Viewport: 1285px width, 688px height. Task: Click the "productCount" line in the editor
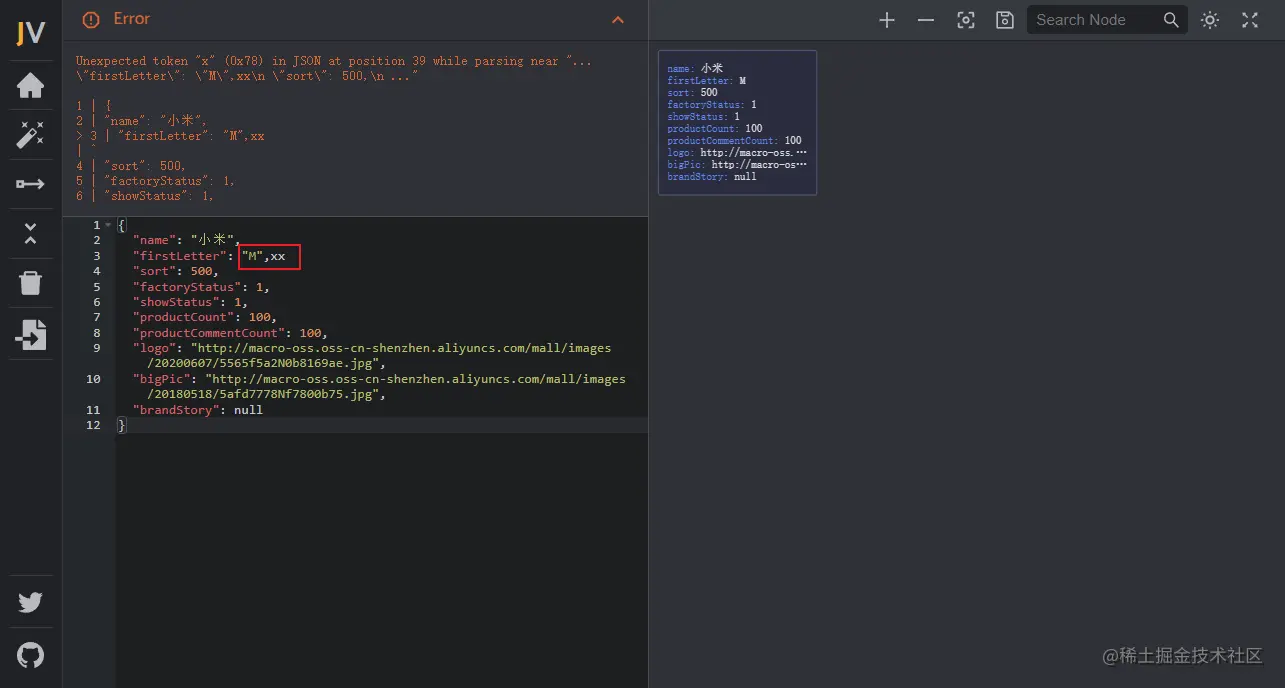click(204, 317)
